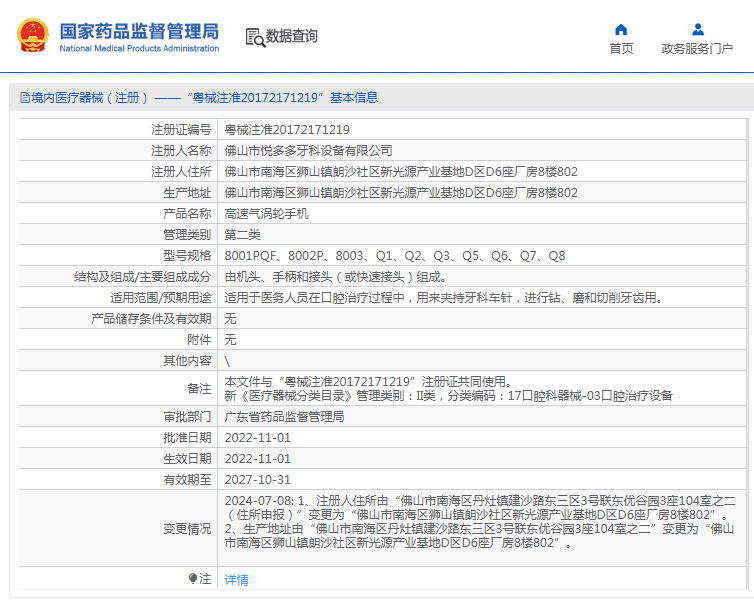Screen dimensions: 754x605
Task: Select 生效日期 value 2022-11-01
Action: click(258, 459)
